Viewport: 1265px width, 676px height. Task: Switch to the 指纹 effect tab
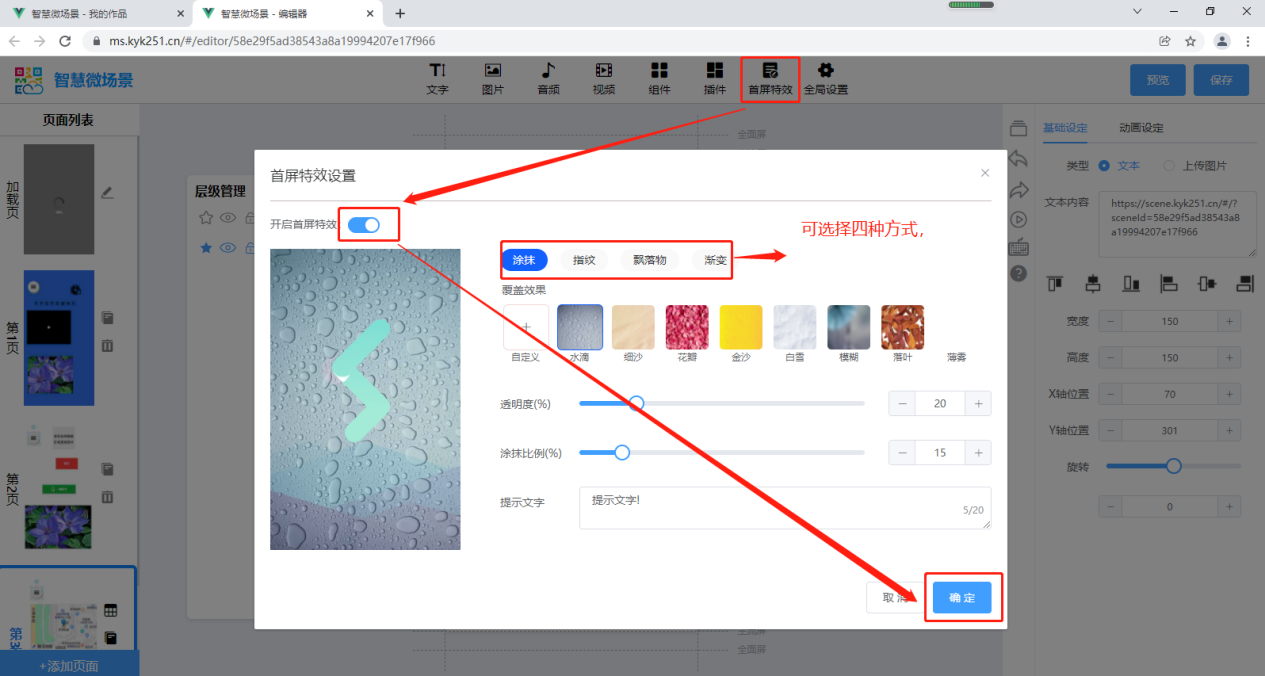tap(584, 260)
